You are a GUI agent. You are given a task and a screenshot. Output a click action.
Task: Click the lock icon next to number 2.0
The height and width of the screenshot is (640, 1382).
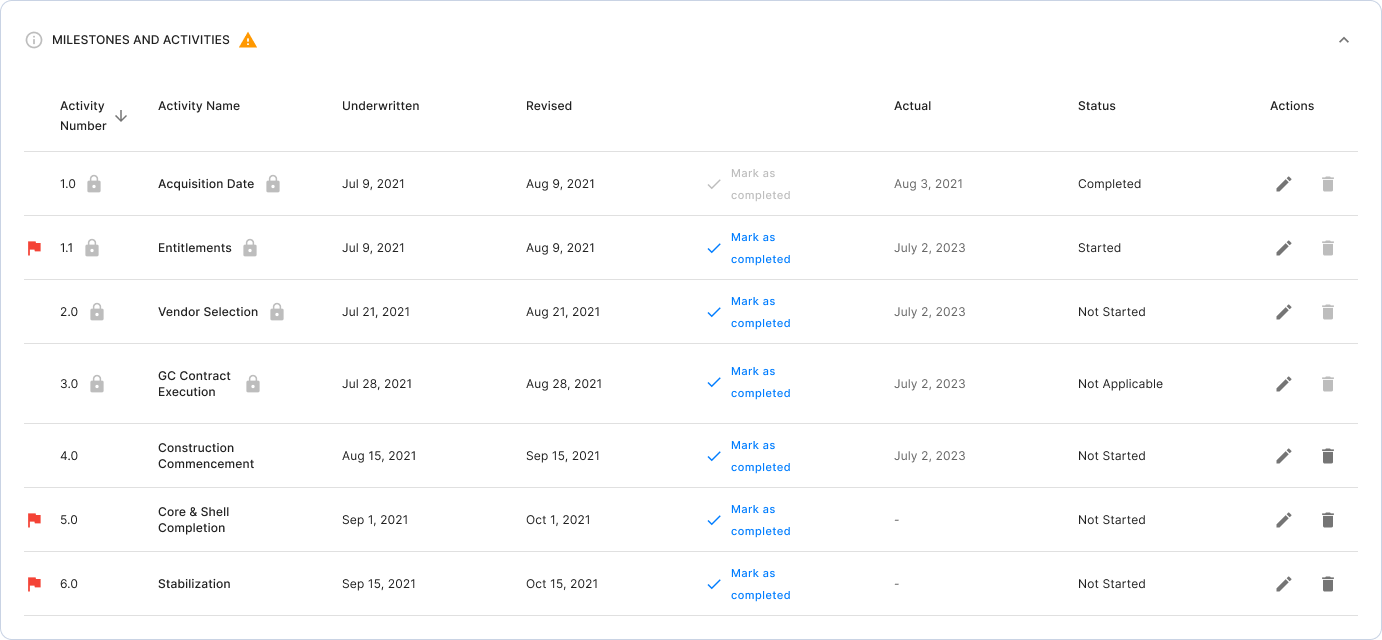(97, 312)
